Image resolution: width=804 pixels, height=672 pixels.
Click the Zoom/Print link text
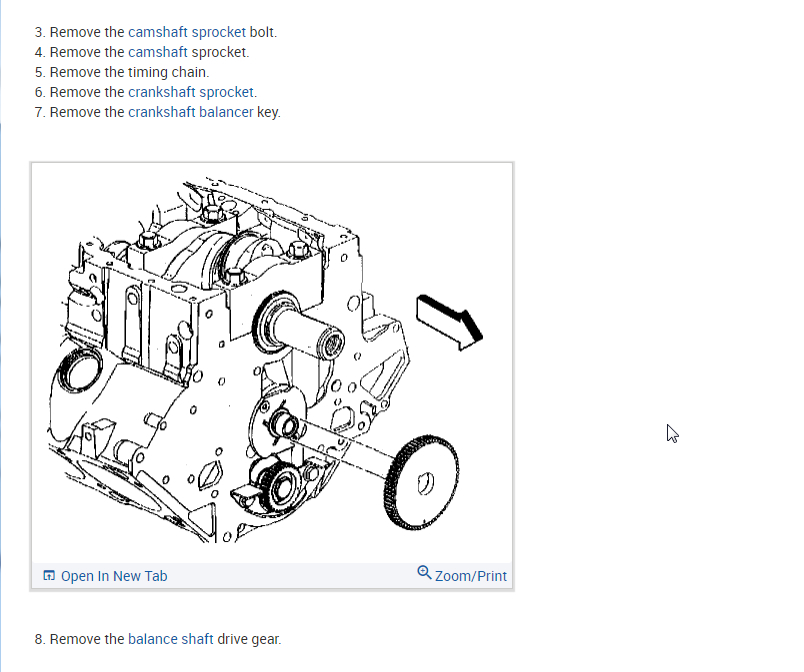[471, 576]
